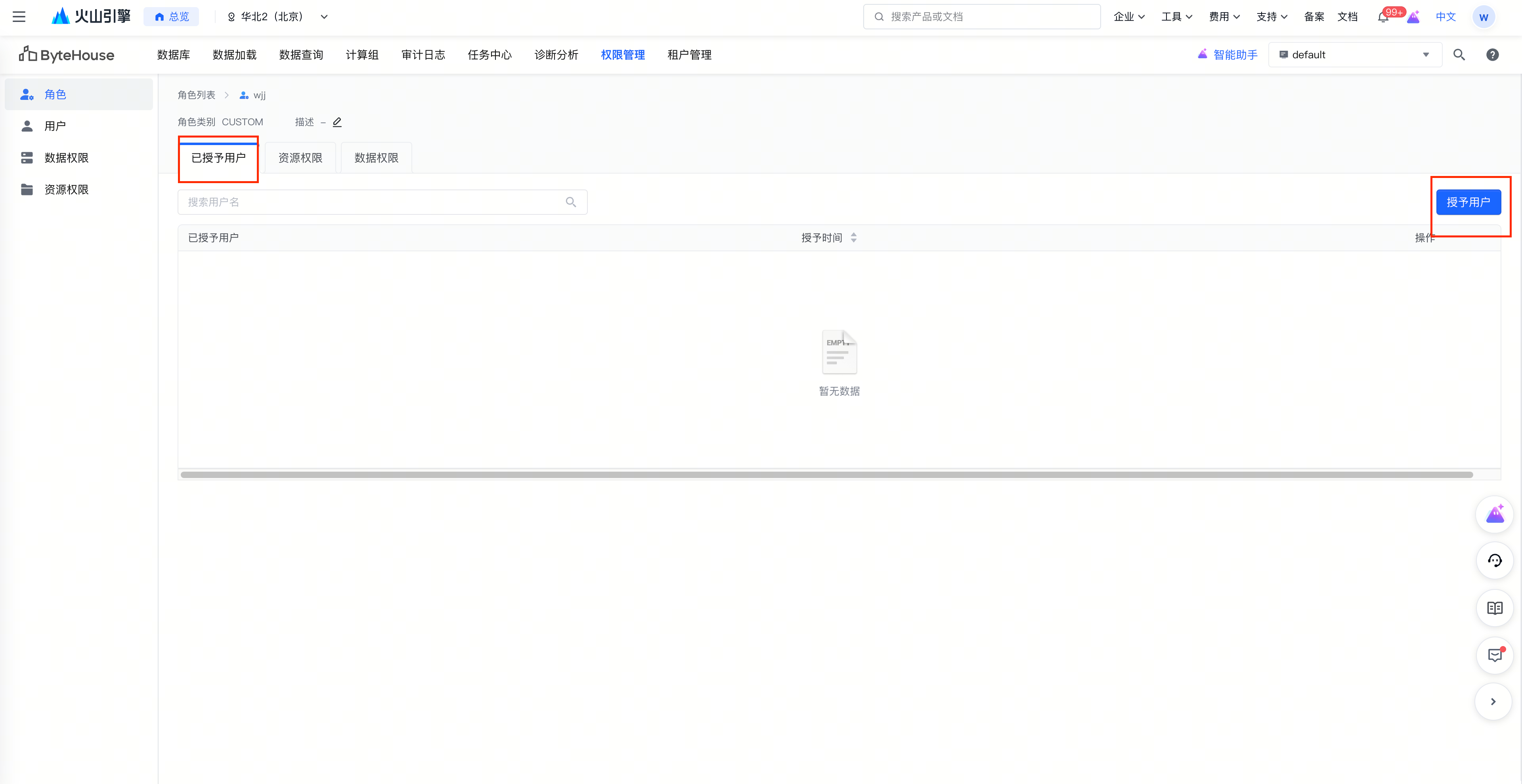Open the documentation book icon
Viewport: 1522px width, 784px height.
pyautogui.click(x=1494, y=607)
